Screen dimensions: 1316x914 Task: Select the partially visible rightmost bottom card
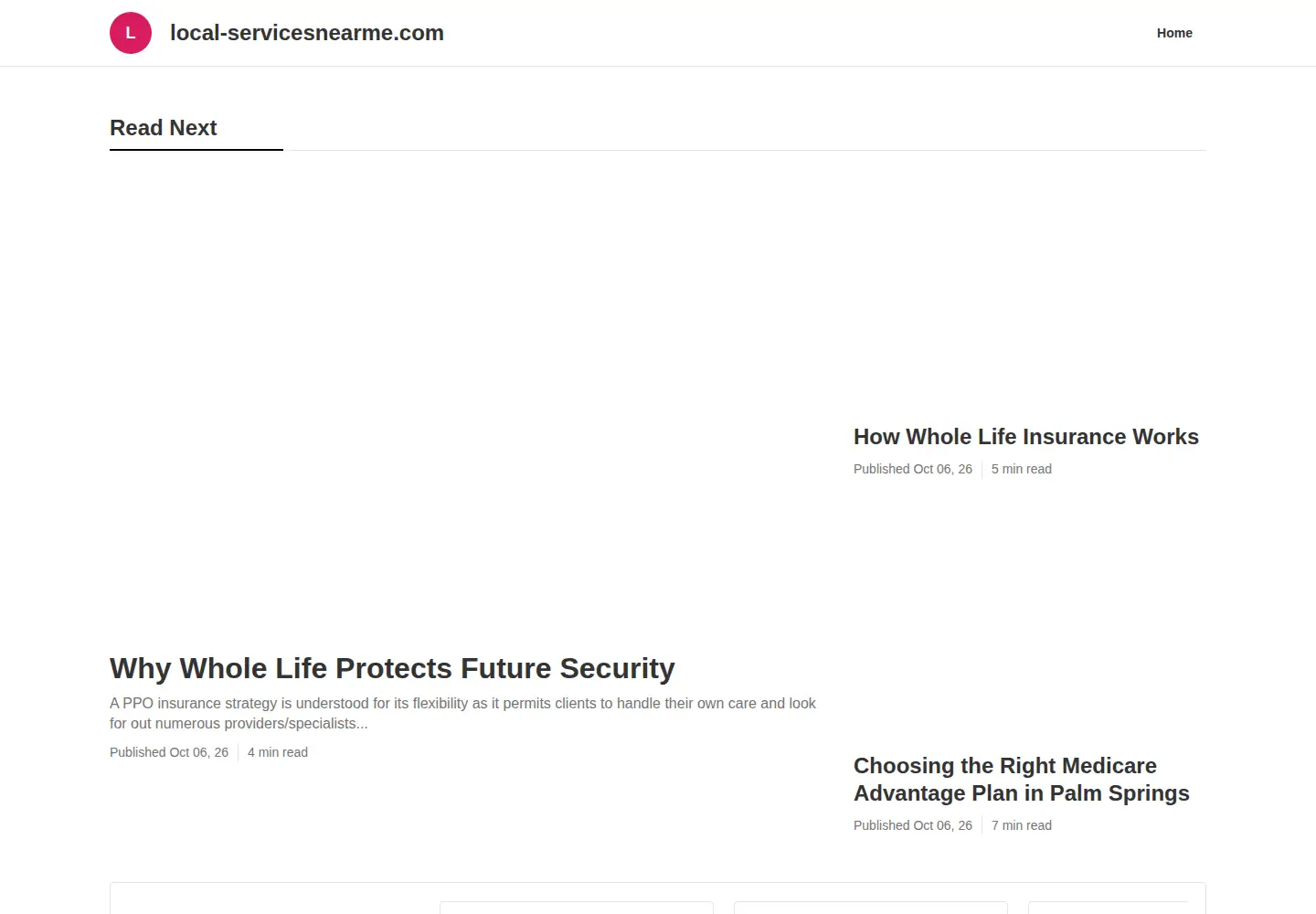pyautogui.click(x=1108, y=908)
